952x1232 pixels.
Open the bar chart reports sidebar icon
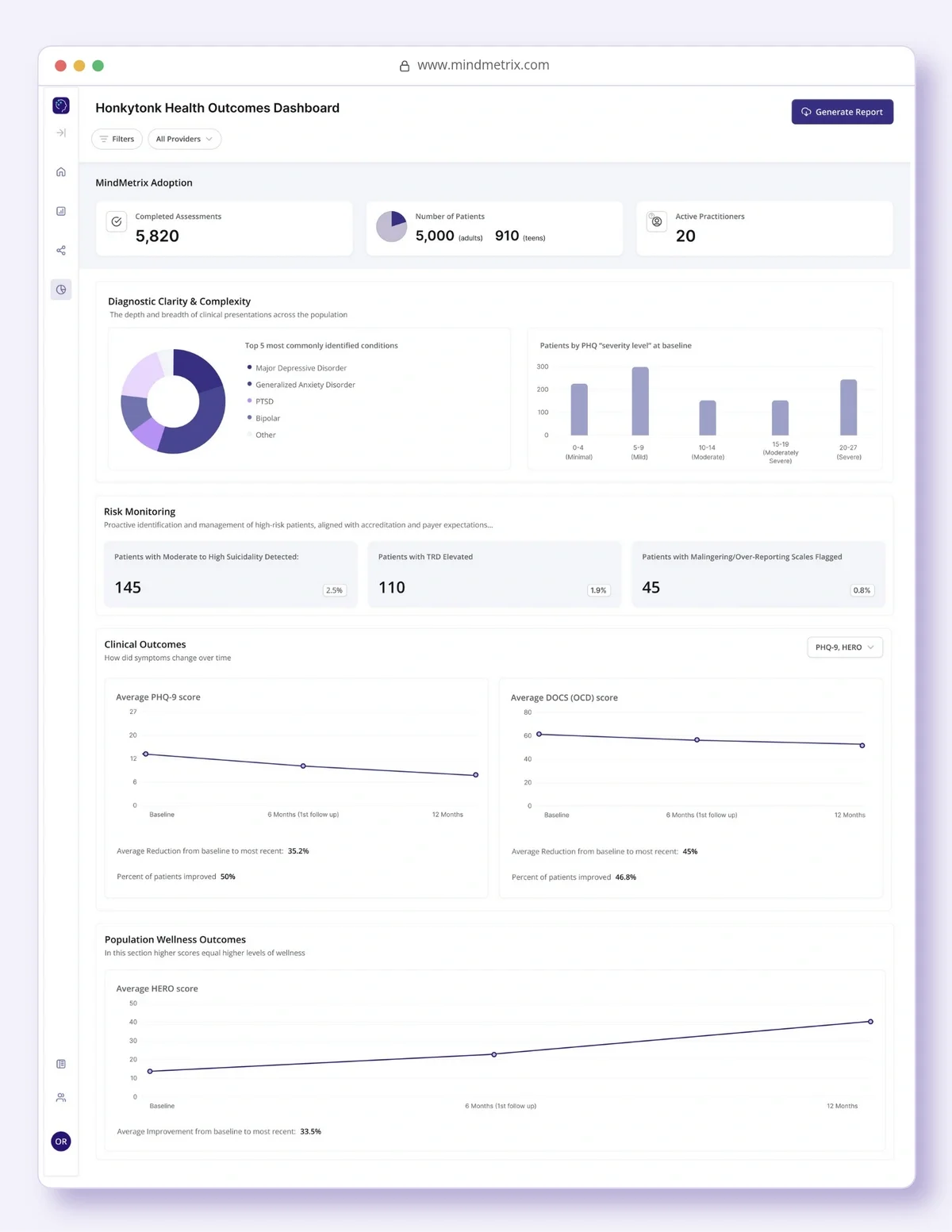[61, 211]
